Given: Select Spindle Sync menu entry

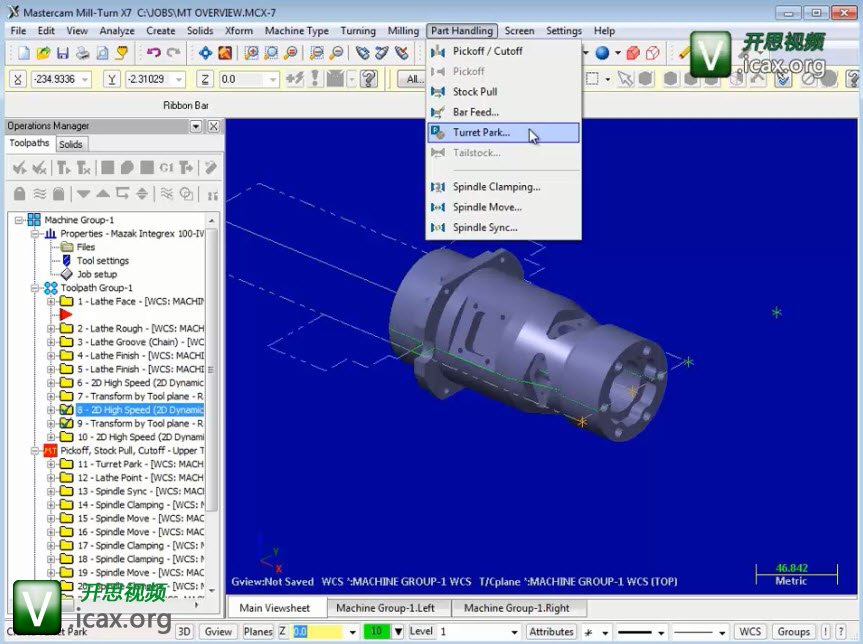Looking at the screenshot, I should click(484, 227).
